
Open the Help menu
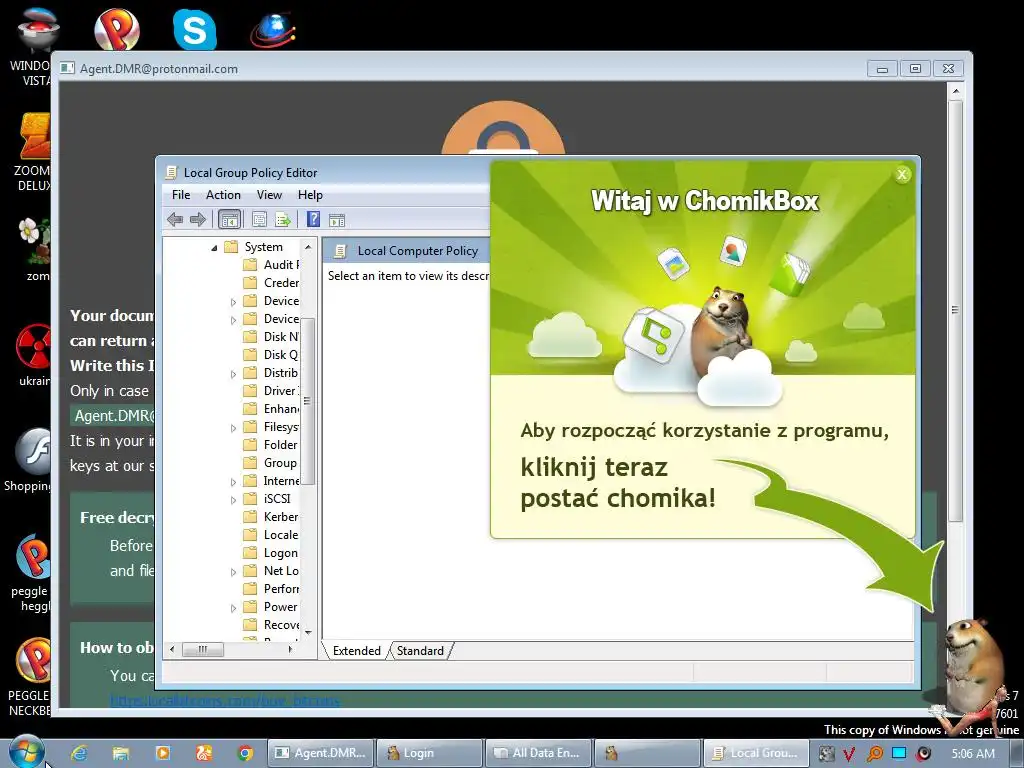click(310, 195)
